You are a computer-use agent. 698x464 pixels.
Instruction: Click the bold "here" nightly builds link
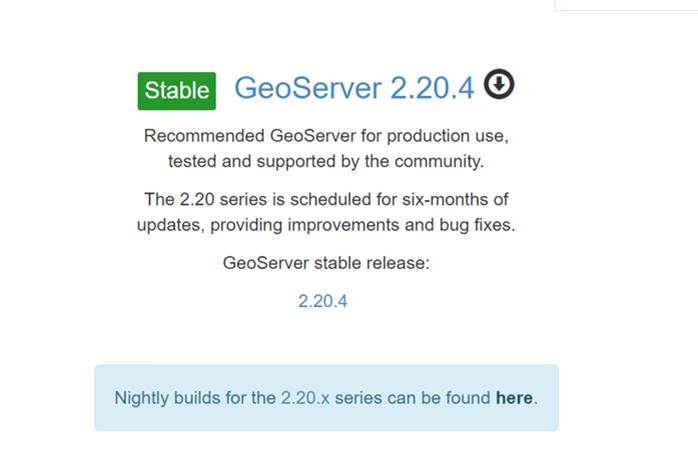click(514, 398)
